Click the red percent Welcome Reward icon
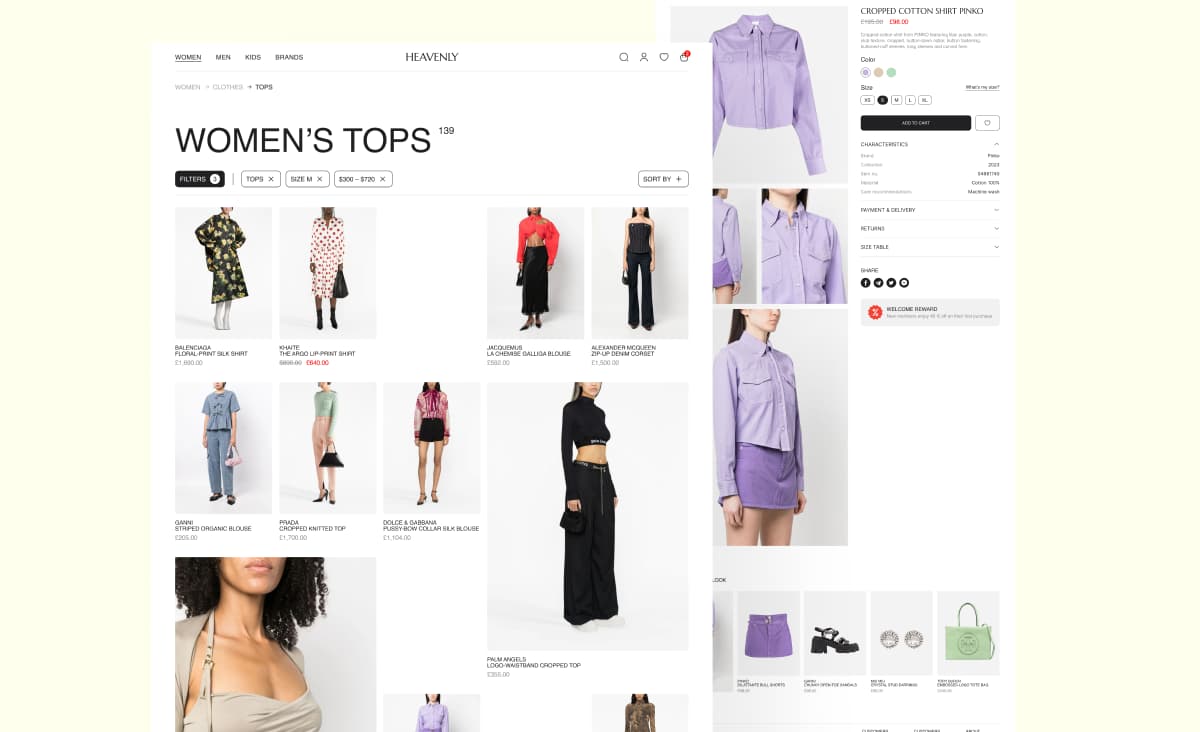This screenshot has height=732, width=1200. click(x=875, y=312)
